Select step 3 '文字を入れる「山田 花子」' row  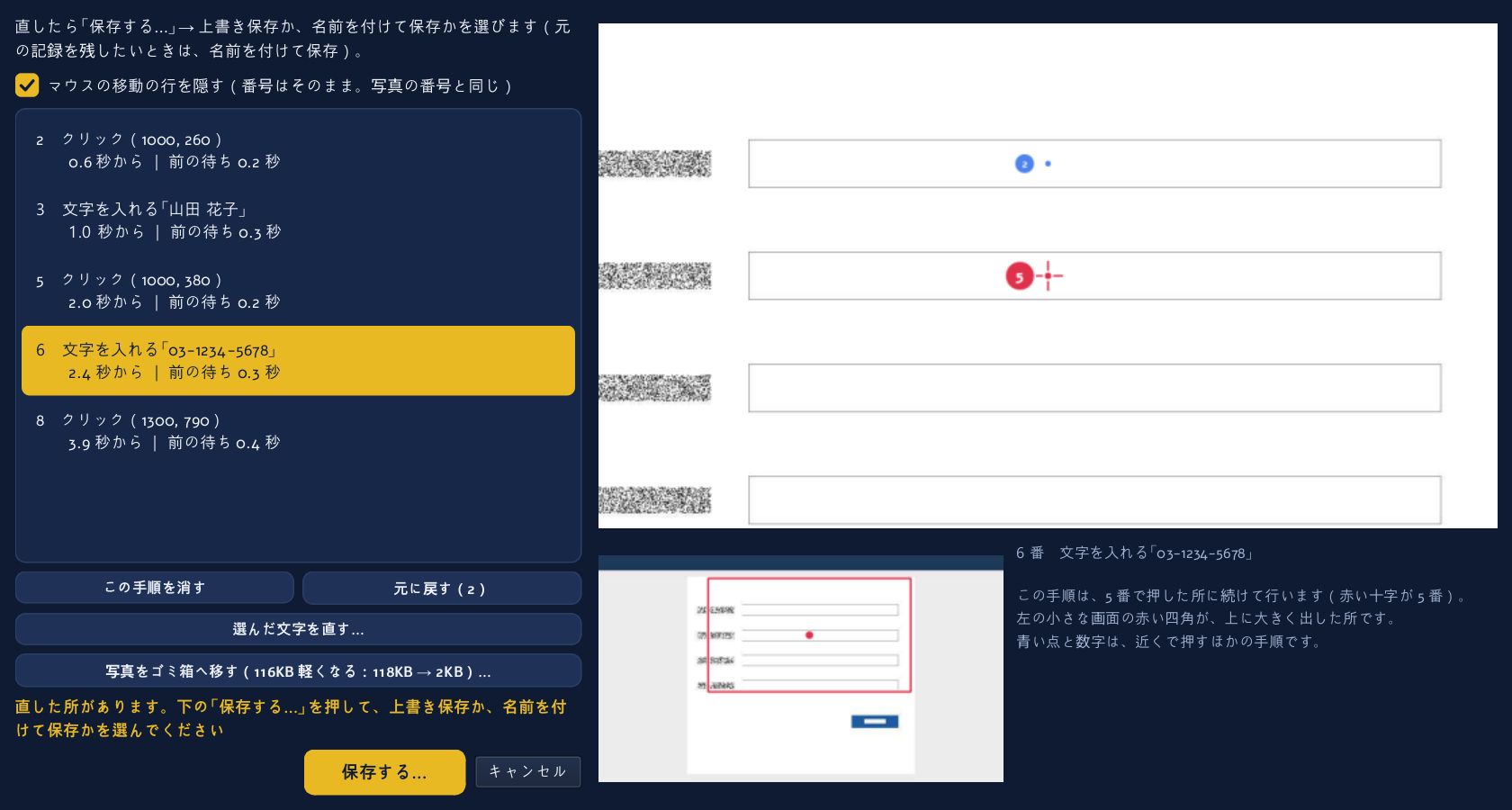coord(298,220)
